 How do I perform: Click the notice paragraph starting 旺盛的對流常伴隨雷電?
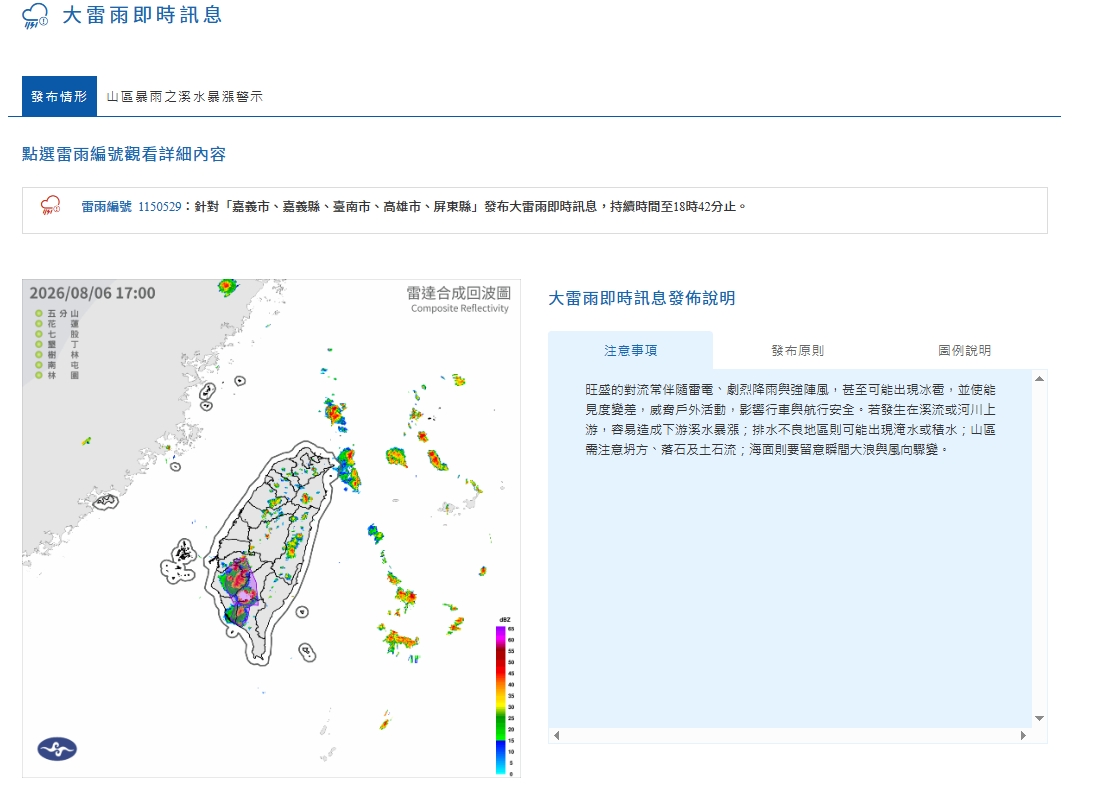tap(790, 419)
